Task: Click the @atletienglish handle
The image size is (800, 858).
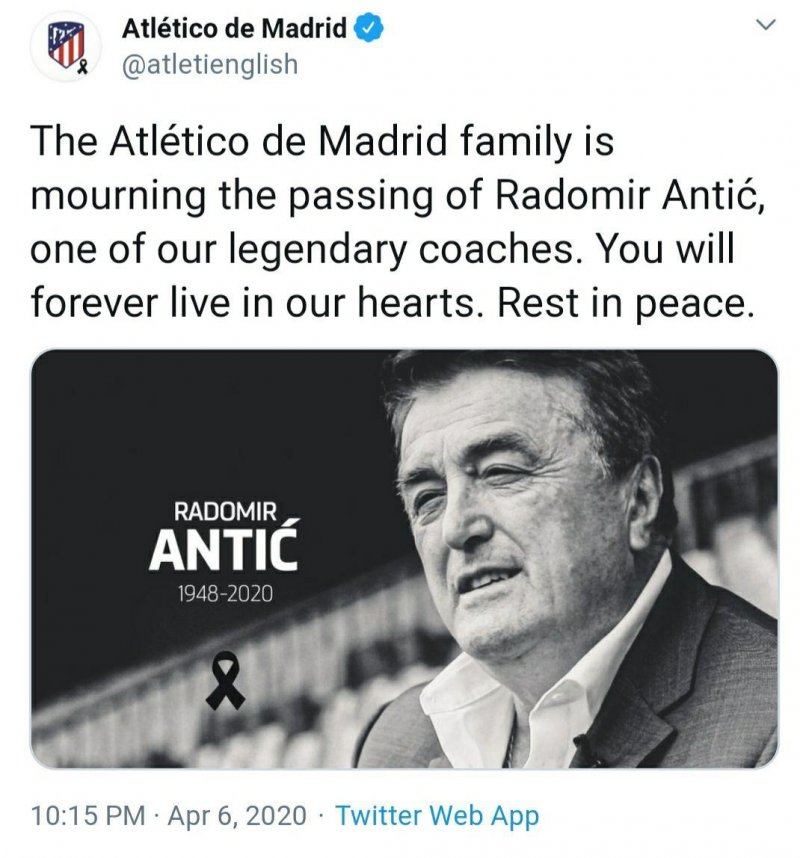Action: click(x=210, y=64)
